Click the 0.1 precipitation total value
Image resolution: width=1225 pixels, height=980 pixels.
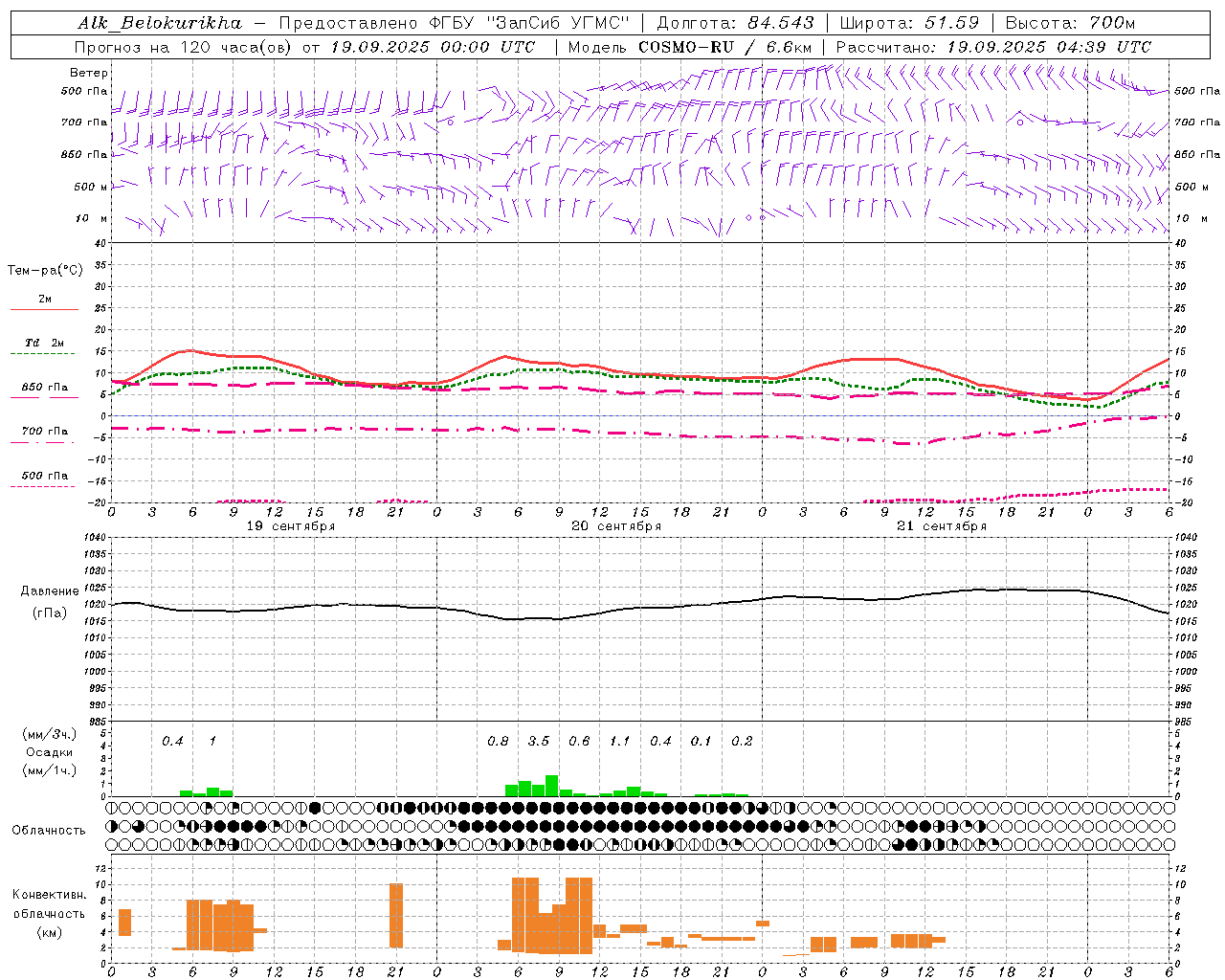coord(702,742)
